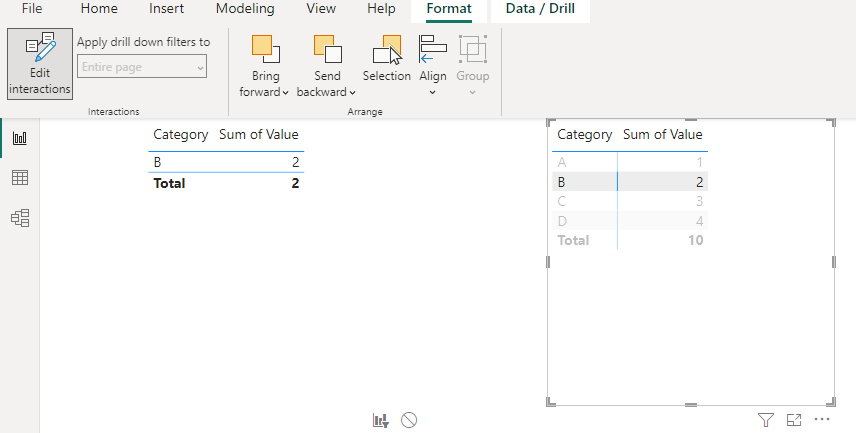This screenshot has width=856, height=433.
Task: Select row B in left table
Action: point(226,162)
